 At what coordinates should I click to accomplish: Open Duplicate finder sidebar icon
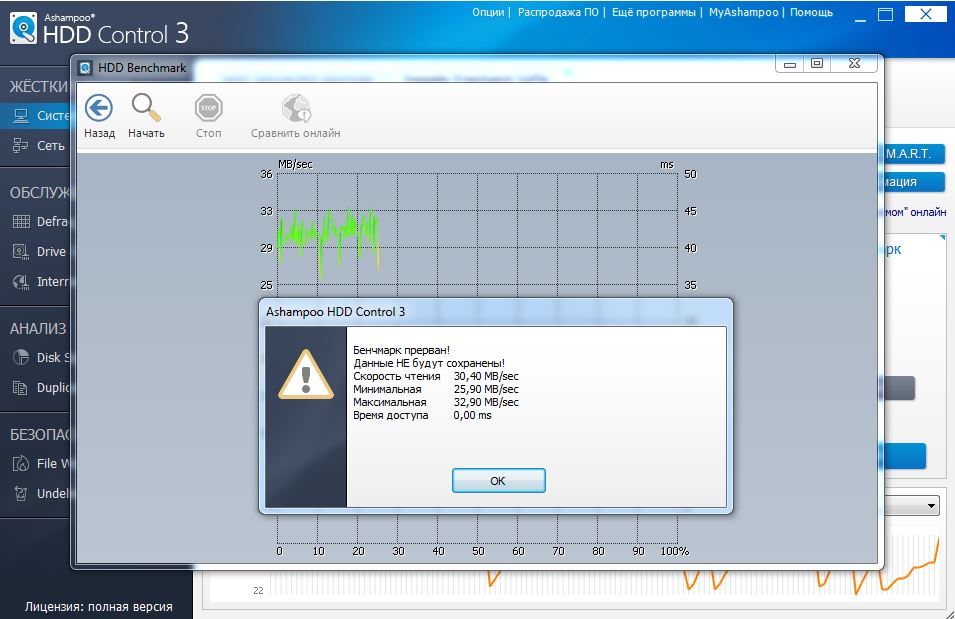click(x=21, y=387)
